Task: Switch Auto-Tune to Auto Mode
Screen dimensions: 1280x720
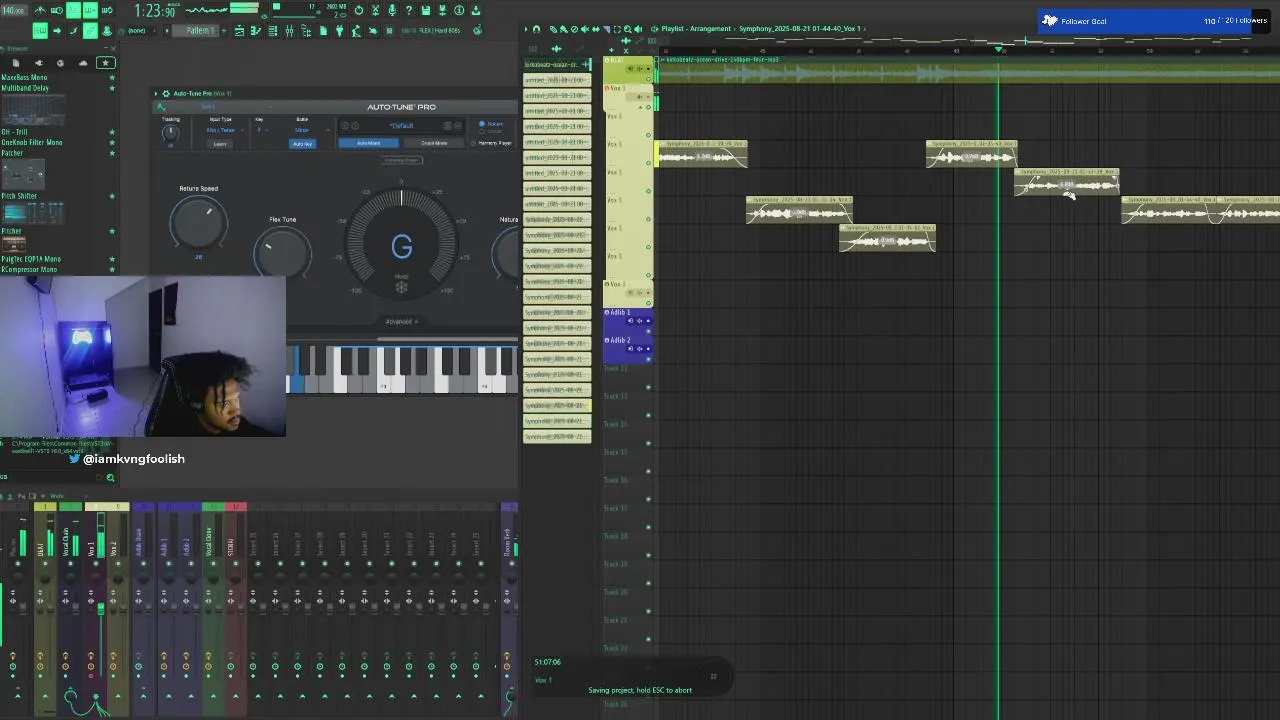Action: pyautogui.click(x=369, y=143)
